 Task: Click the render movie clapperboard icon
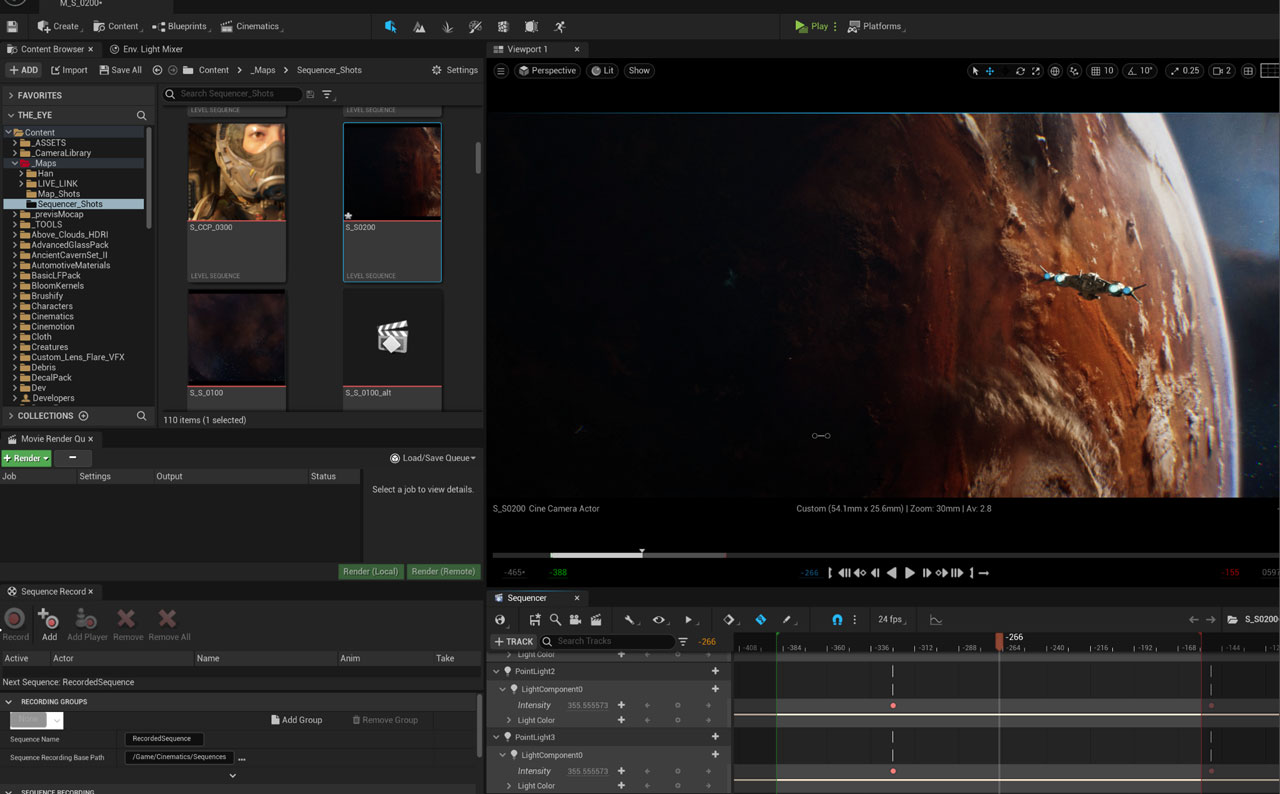tap(596, 620)
